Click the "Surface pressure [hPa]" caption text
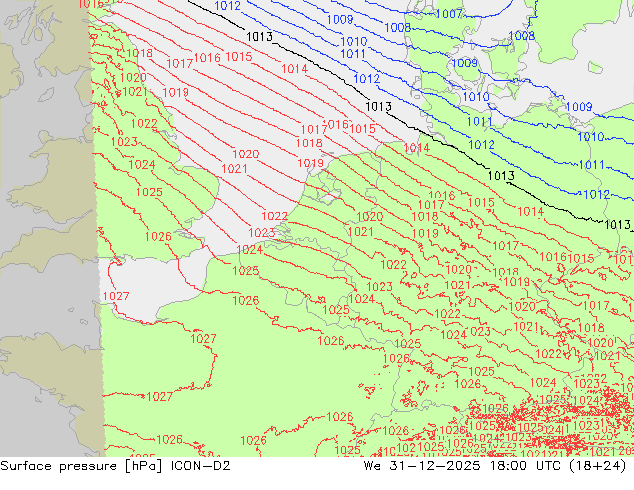634x490 pixels. (x=81, y=466)
